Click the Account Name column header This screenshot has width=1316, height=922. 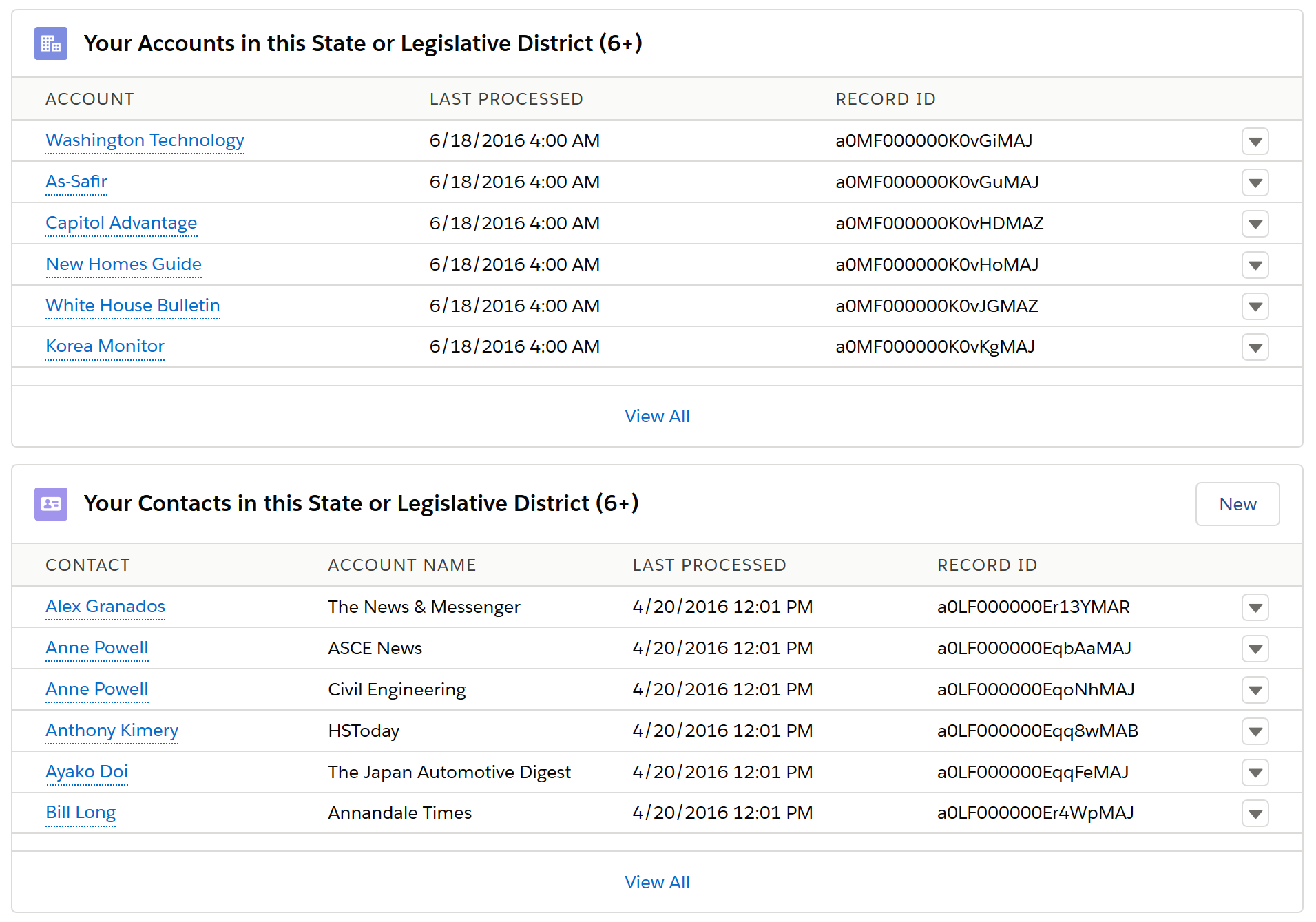(x=401, y=565)
